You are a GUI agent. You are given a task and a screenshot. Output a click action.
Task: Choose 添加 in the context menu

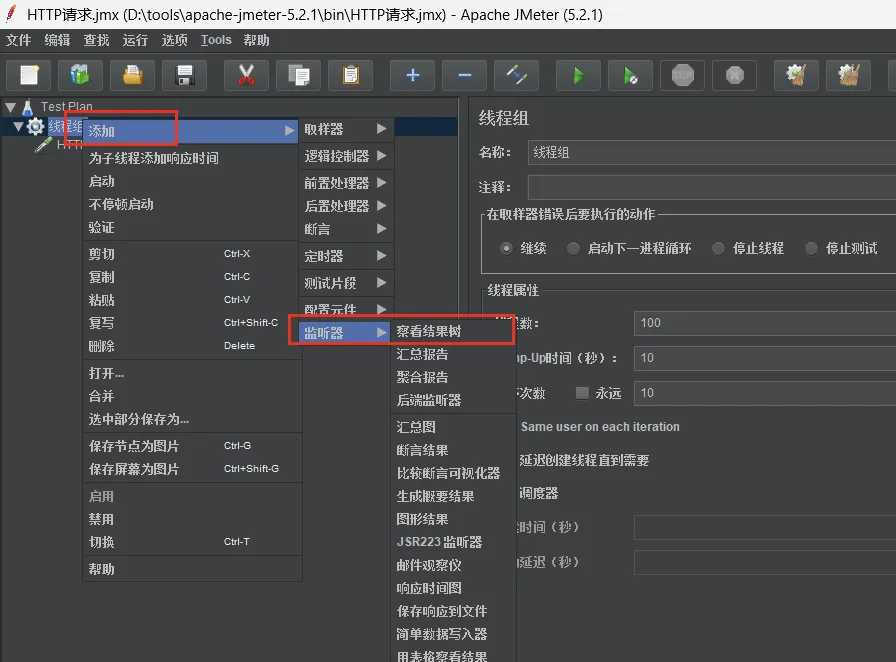pos(190,131)
